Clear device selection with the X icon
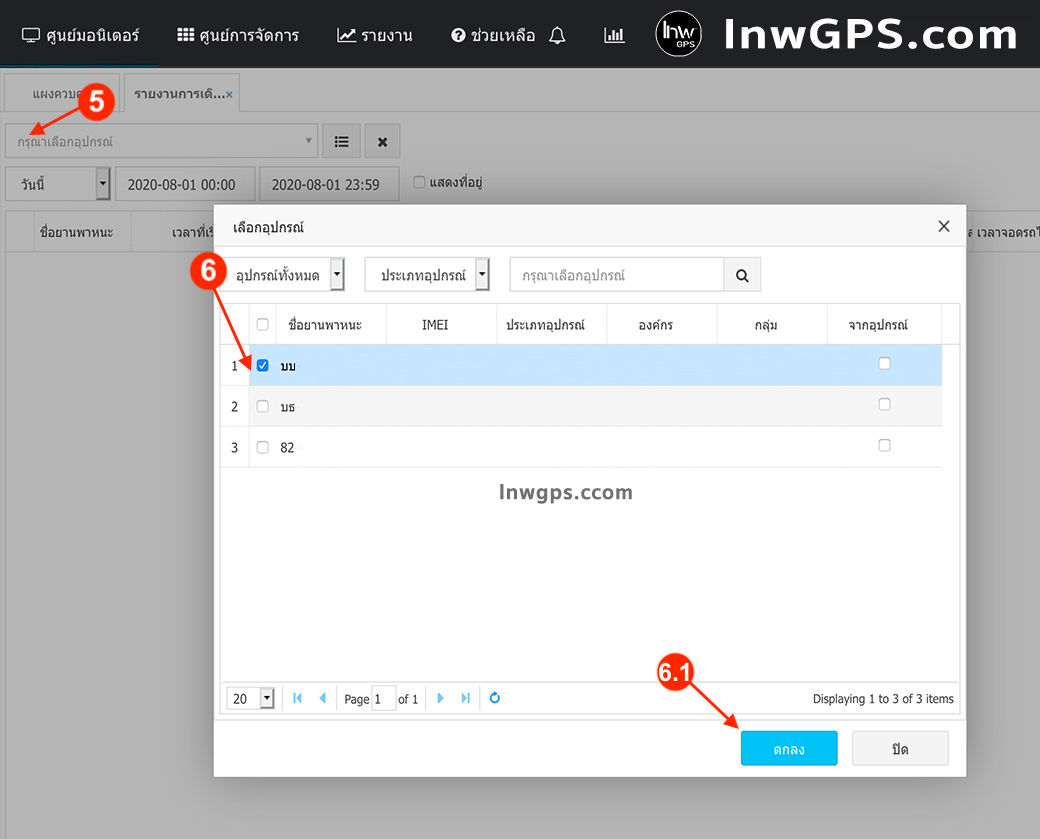Viewport: 1040px width, 839px height. coord(382,142)
